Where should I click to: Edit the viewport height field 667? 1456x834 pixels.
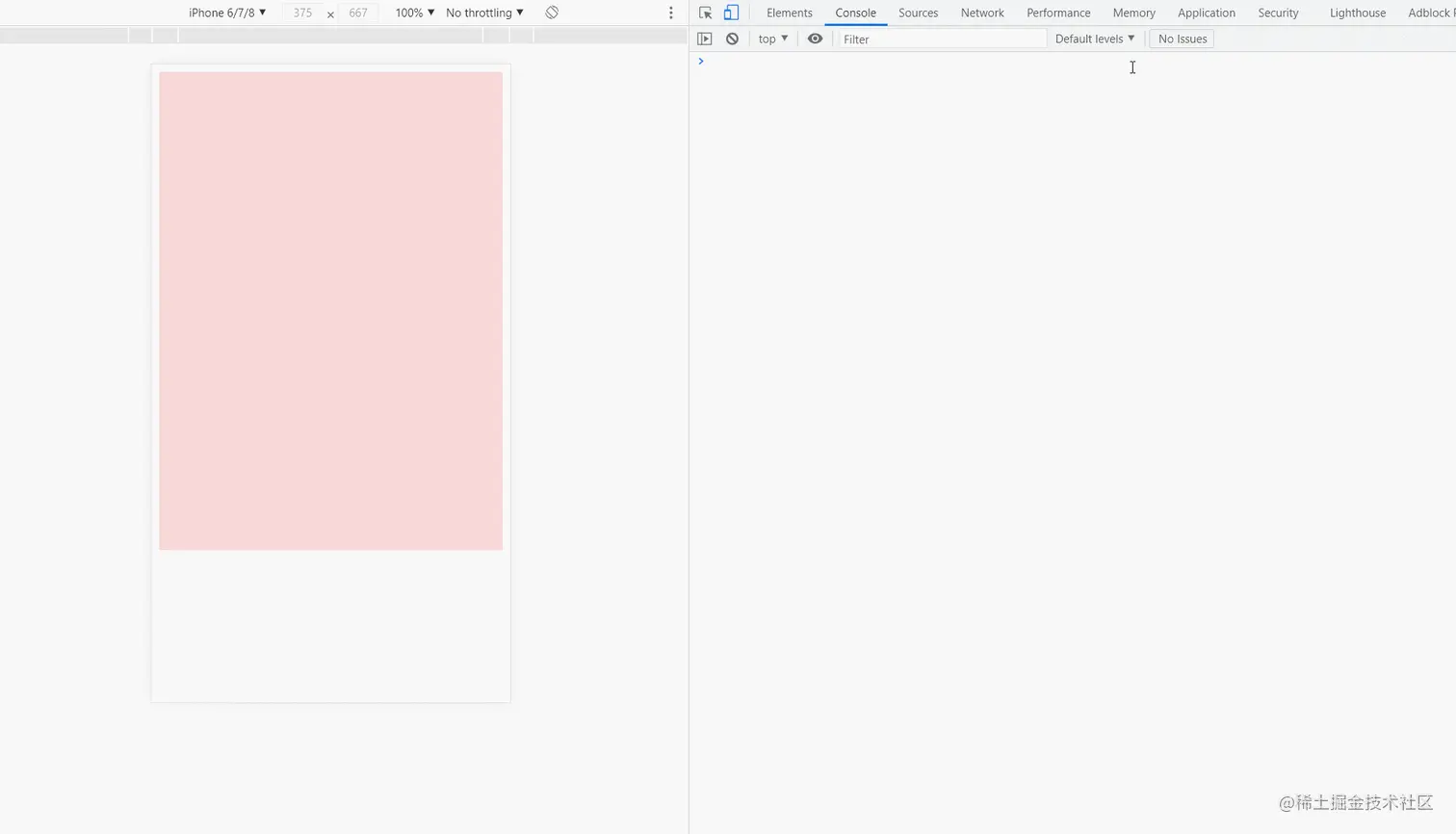pyautogui.click(x=358, y=13)
